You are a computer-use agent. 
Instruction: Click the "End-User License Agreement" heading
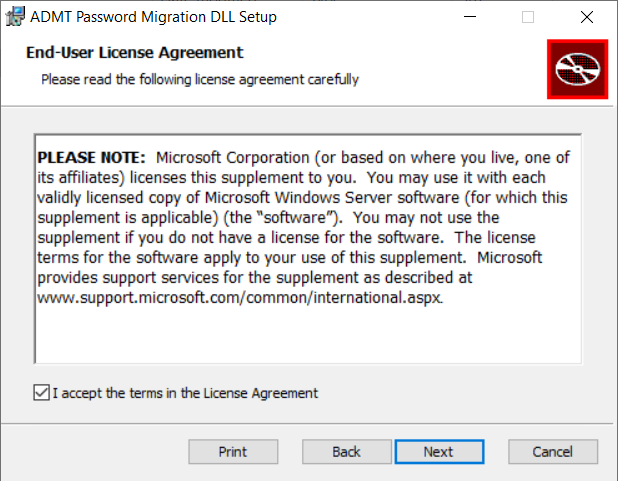pyautogui.click(x=135, y=52)
